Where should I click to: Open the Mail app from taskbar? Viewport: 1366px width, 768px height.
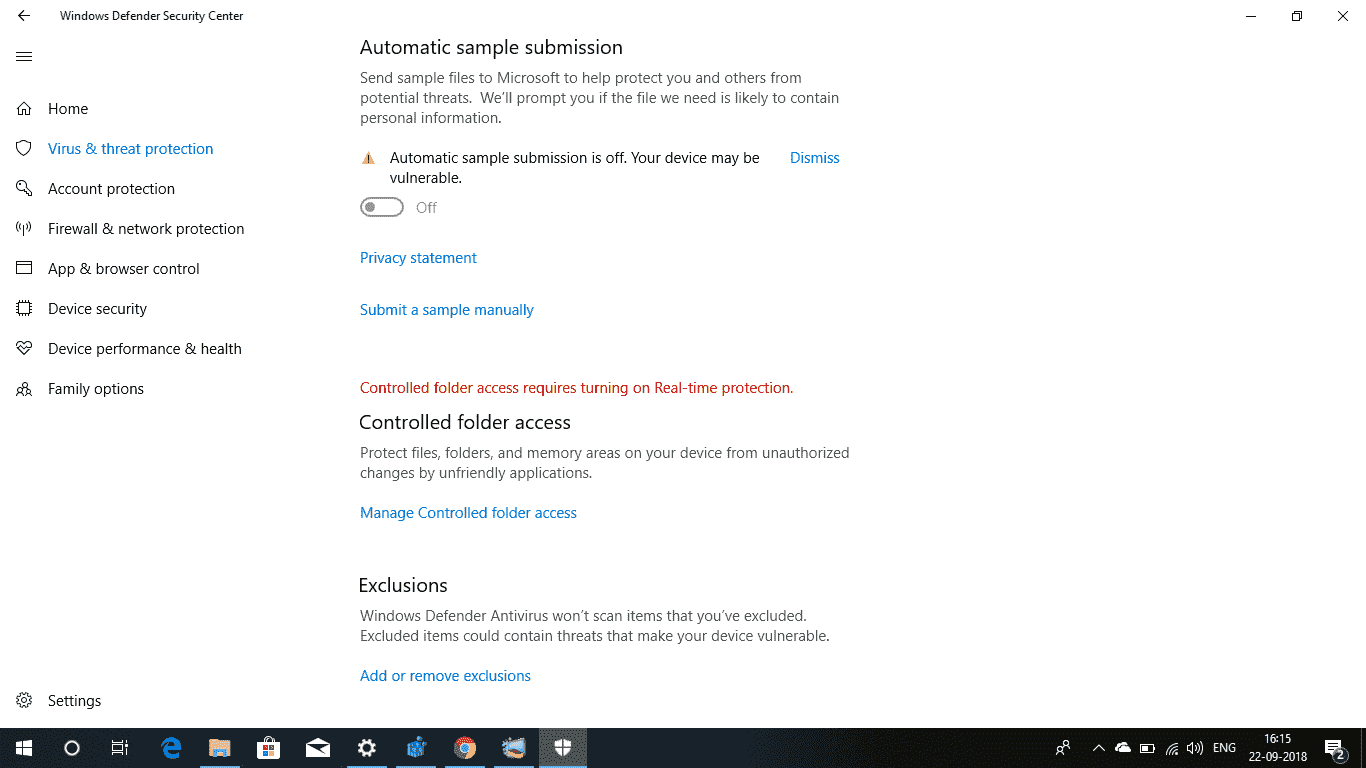(318, 748)
